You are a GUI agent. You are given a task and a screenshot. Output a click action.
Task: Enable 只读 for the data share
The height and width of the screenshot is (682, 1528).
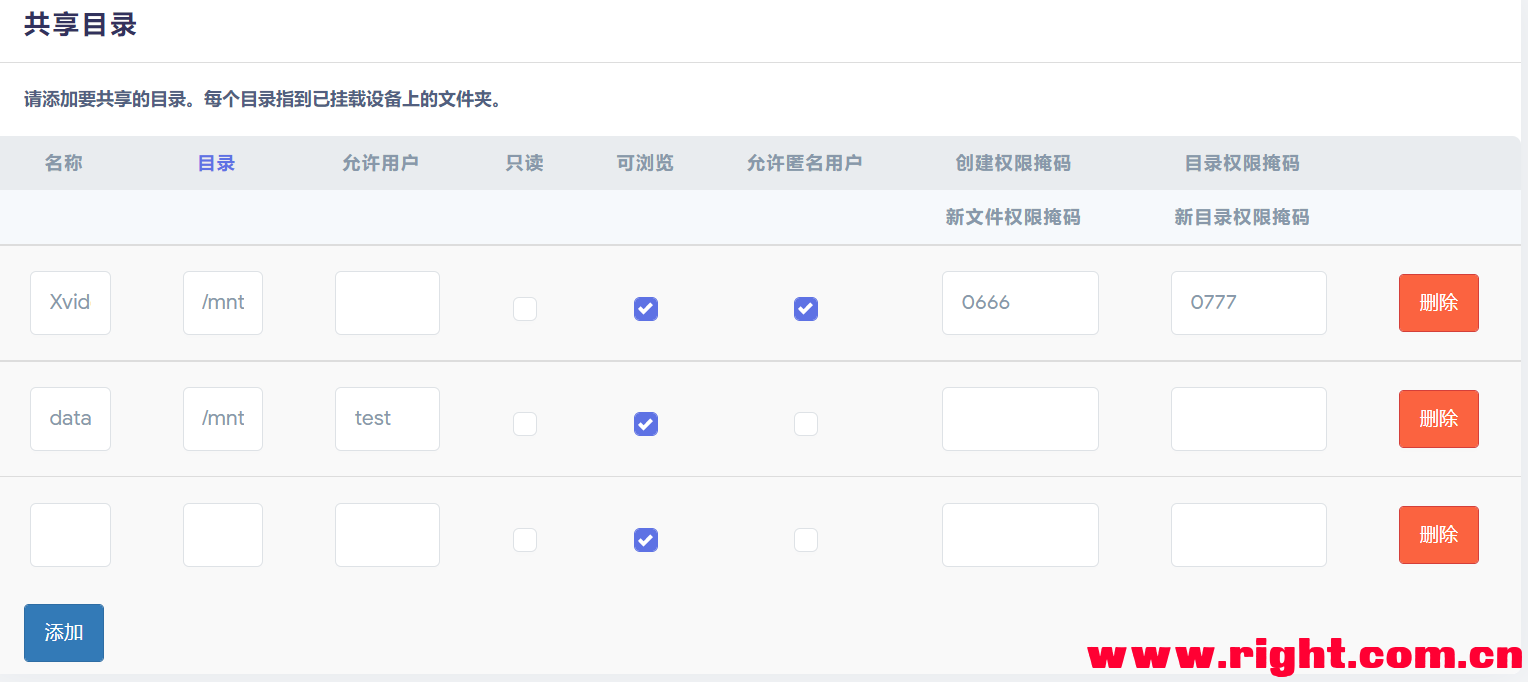[525, 424]
